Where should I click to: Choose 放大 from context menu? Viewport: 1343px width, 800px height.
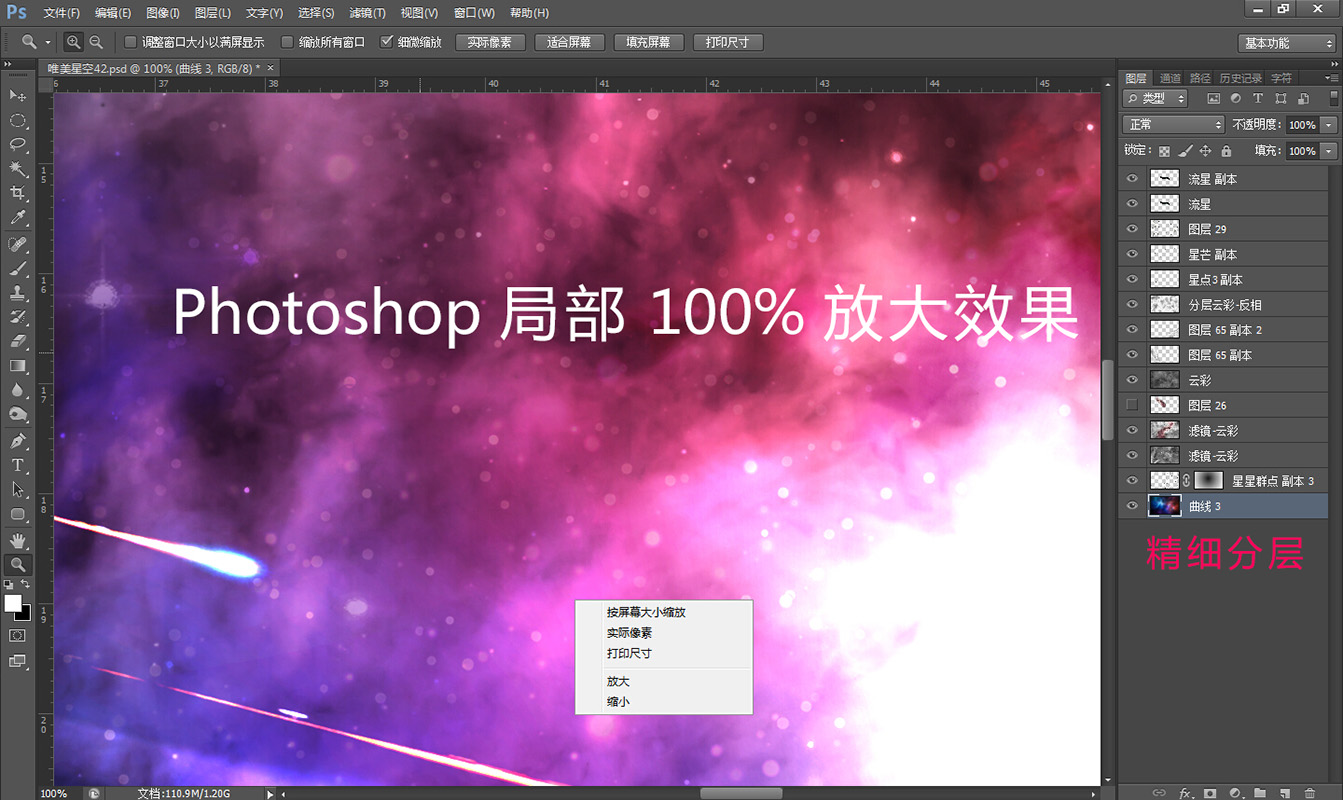tap(618, 681)
